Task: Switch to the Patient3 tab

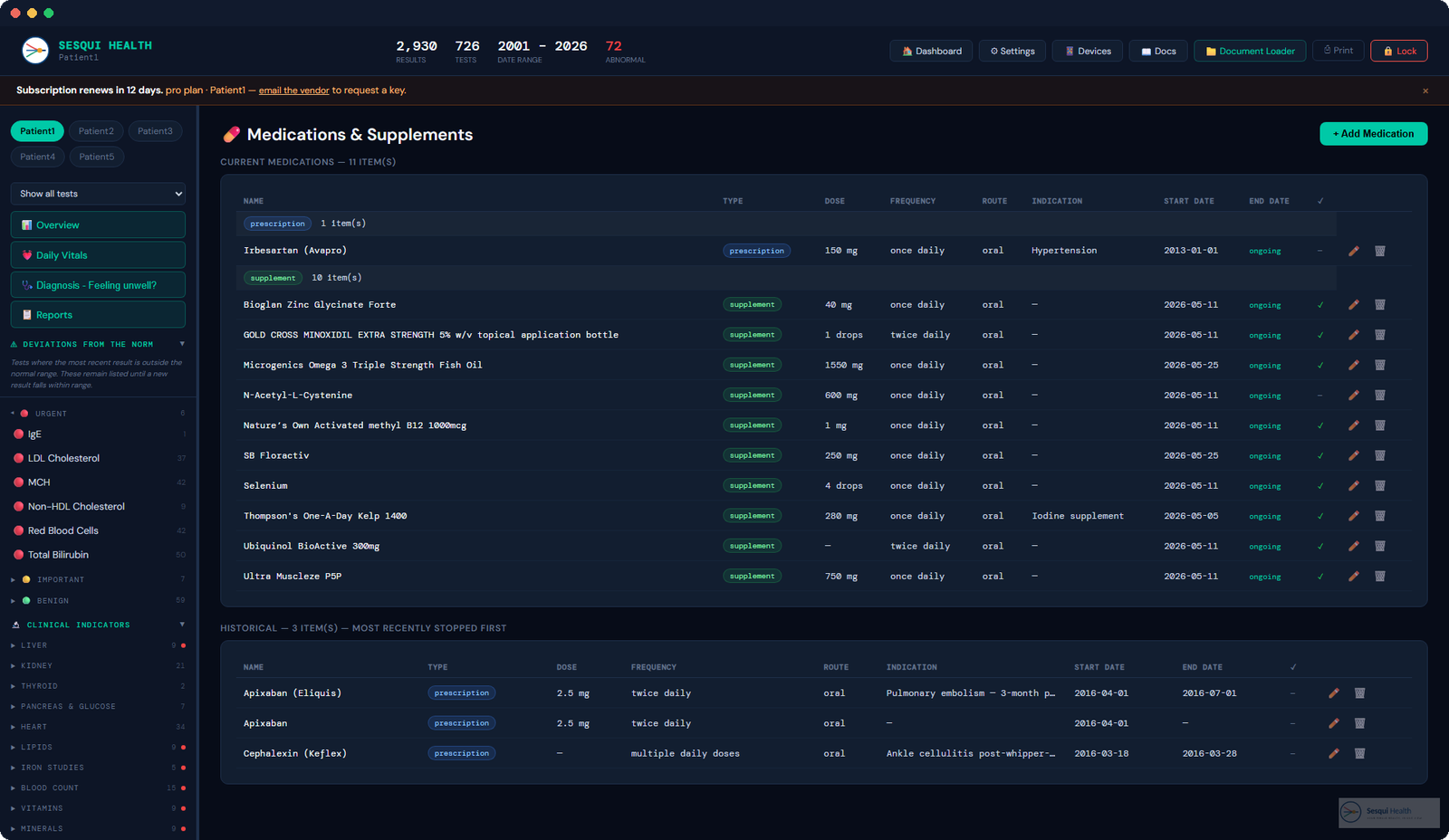Action: (155, 131)
